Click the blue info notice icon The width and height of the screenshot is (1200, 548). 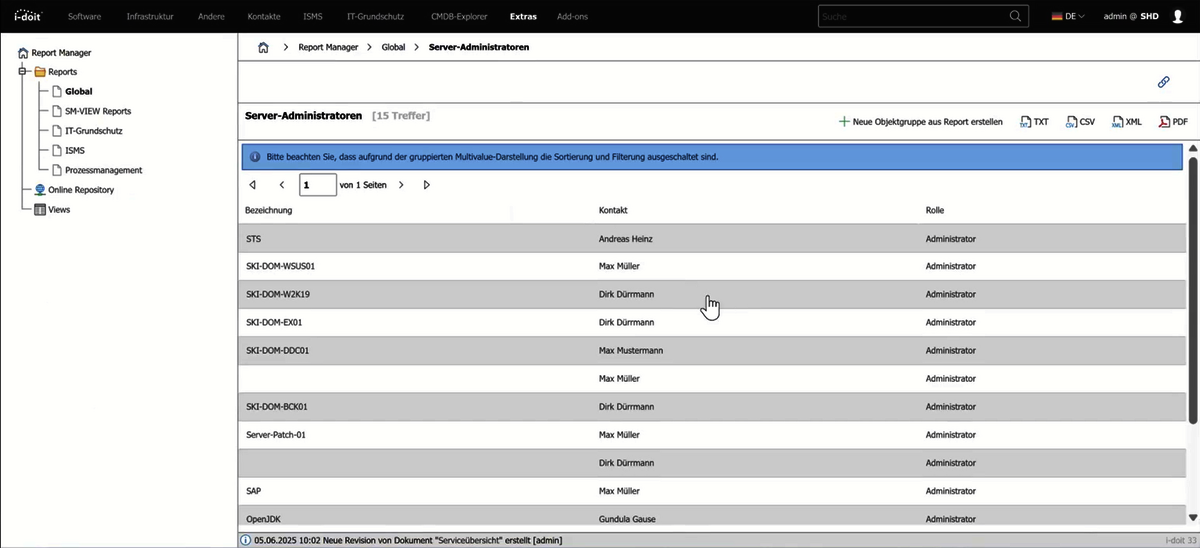(255, 157)
